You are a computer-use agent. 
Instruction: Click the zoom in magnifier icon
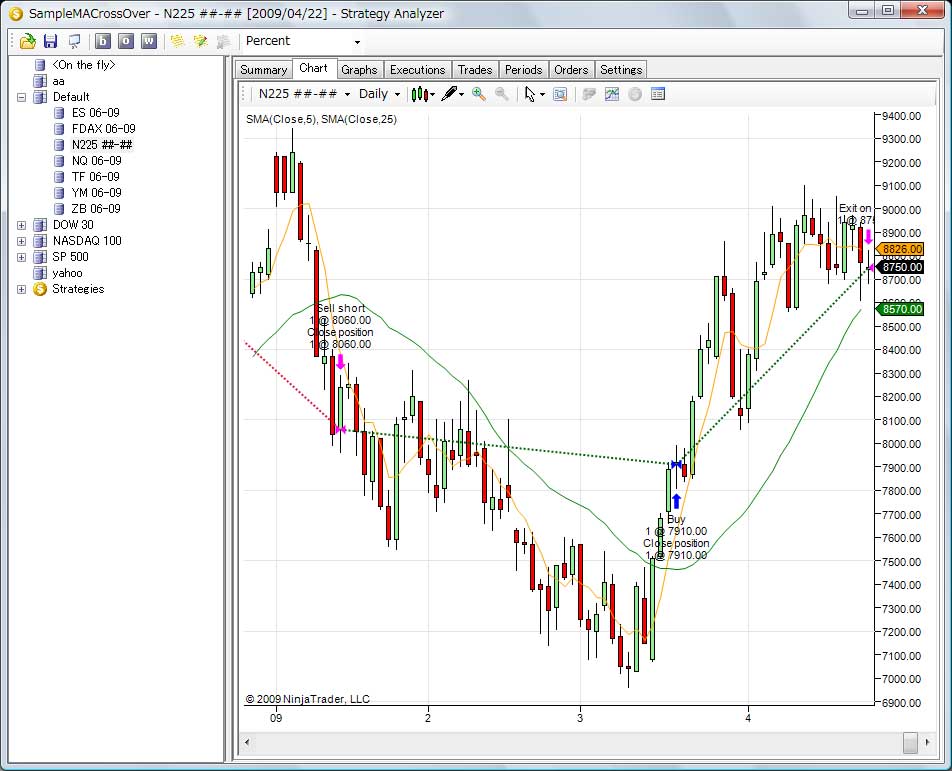[x=478, y=94]
